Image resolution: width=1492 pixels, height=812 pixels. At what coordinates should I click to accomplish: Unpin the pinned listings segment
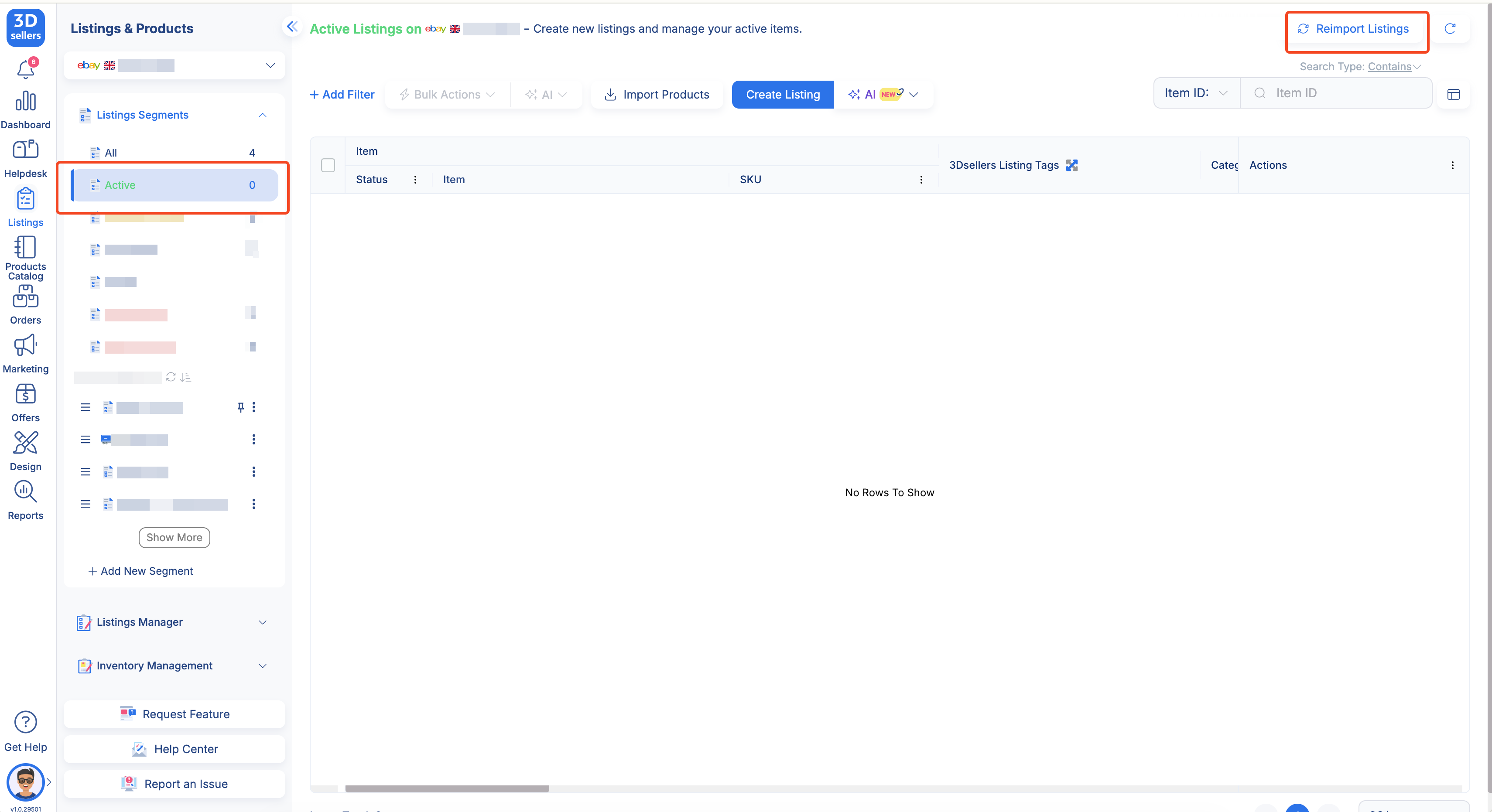[241, 407]
